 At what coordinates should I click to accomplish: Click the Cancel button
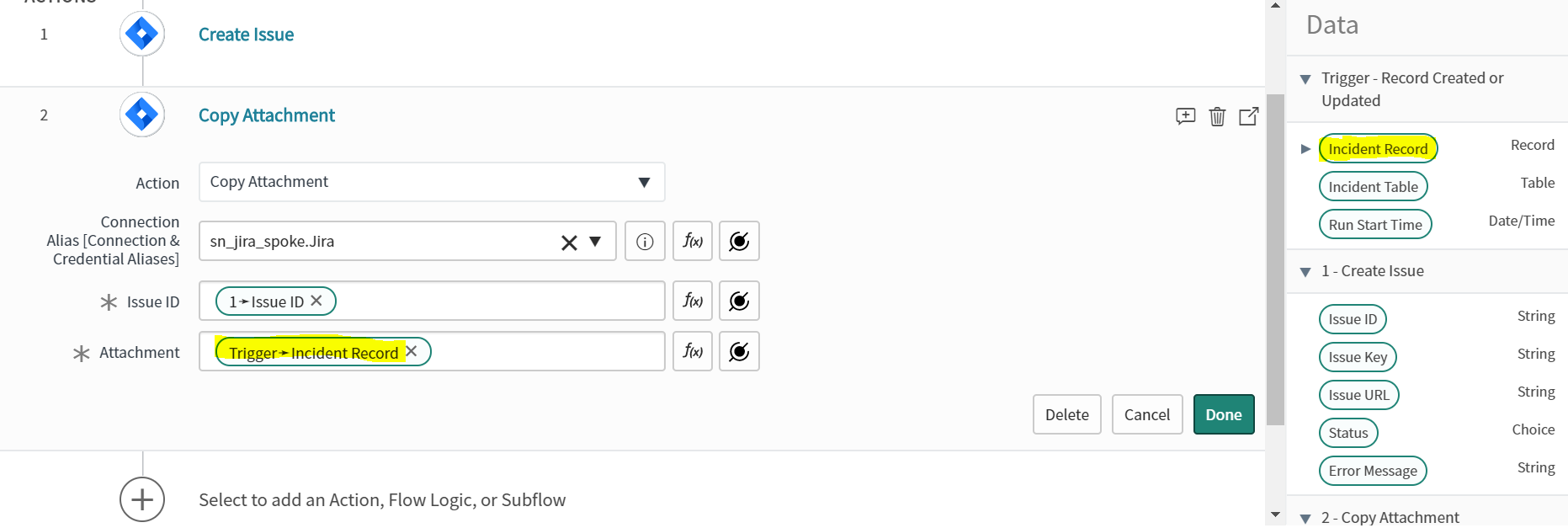(x=1147, y=414)
